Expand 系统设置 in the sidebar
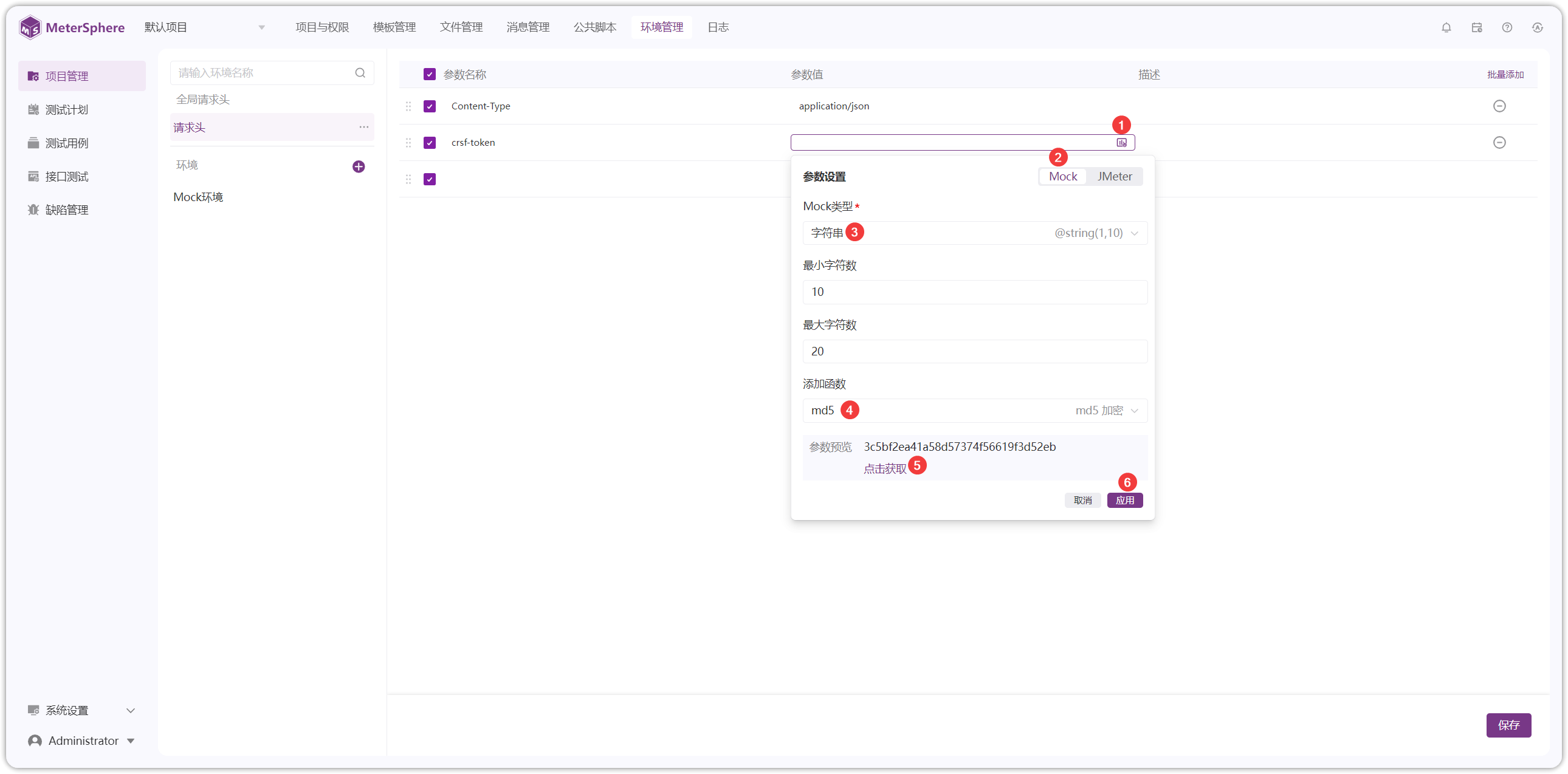Image resolution: width=1568 pixels, height=774 pixels. 82,710
